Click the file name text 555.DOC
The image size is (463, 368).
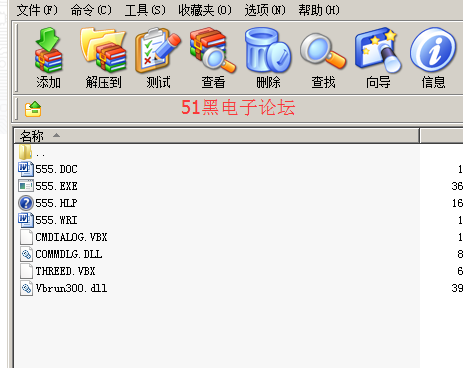(x=56, y=169)
